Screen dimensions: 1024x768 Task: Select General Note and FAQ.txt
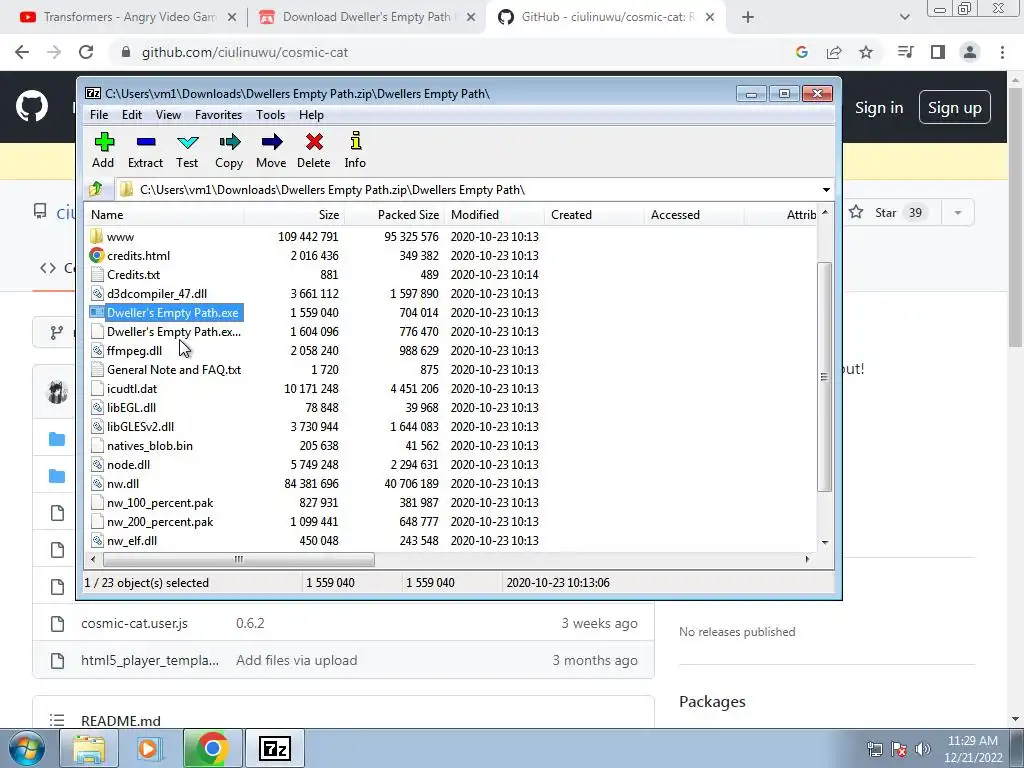(174, 370)
